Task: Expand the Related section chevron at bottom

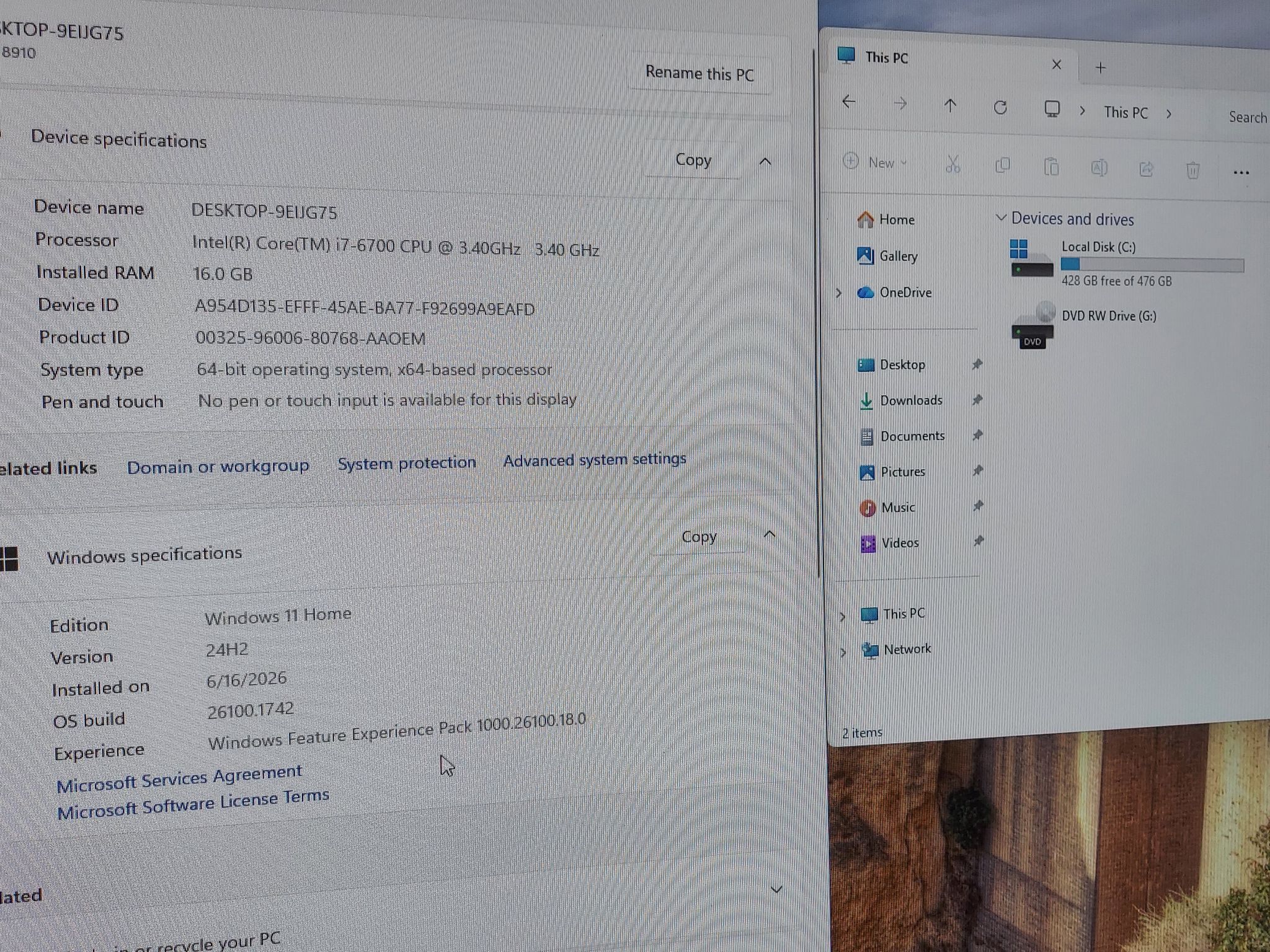Action: 776,889
